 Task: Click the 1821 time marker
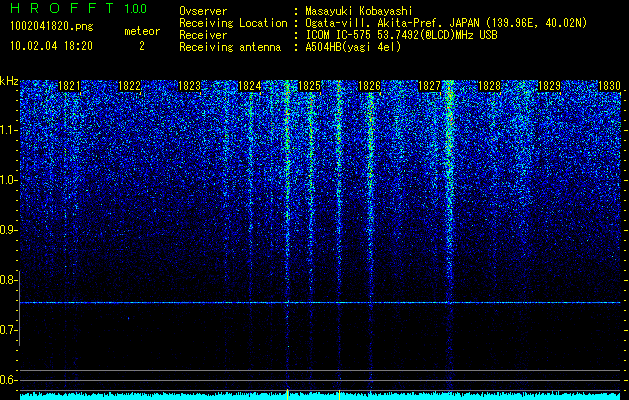[69, 86]
